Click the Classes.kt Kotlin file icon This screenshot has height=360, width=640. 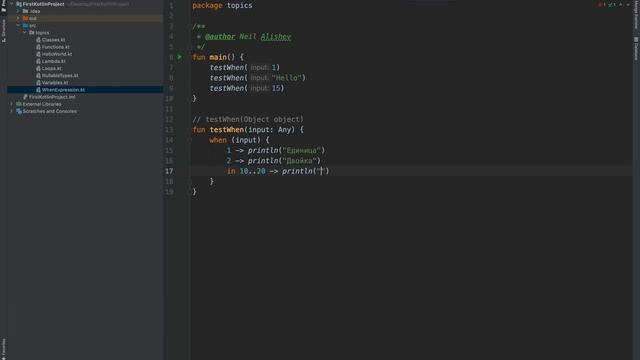tap(38, 40)
